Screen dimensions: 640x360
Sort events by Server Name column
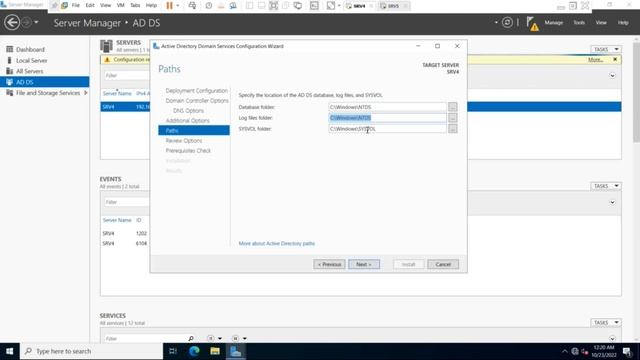(x=117, y=220)
